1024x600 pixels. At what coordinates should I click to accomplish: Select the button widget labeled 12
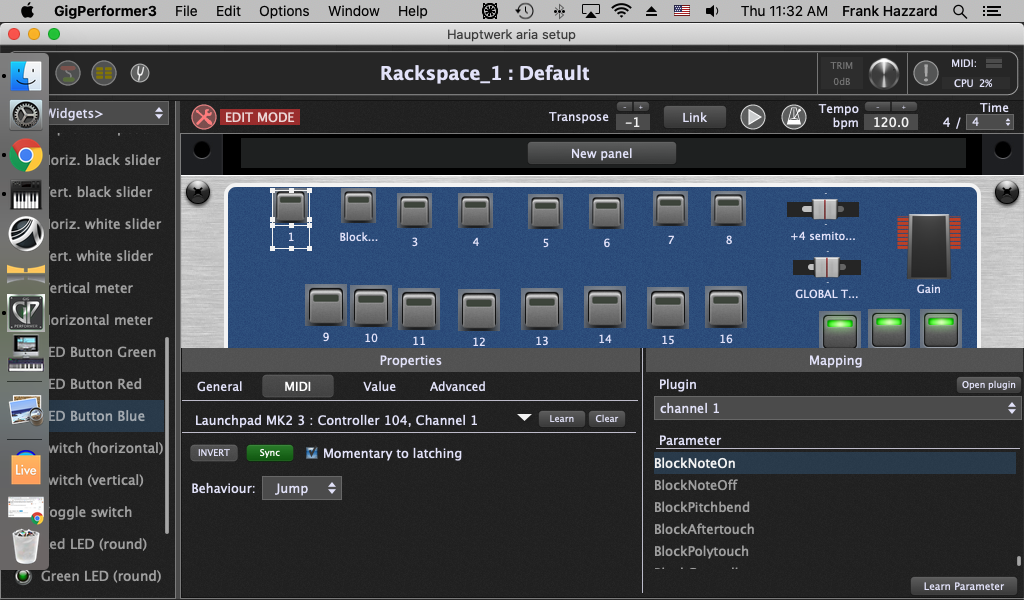point(479,309)
